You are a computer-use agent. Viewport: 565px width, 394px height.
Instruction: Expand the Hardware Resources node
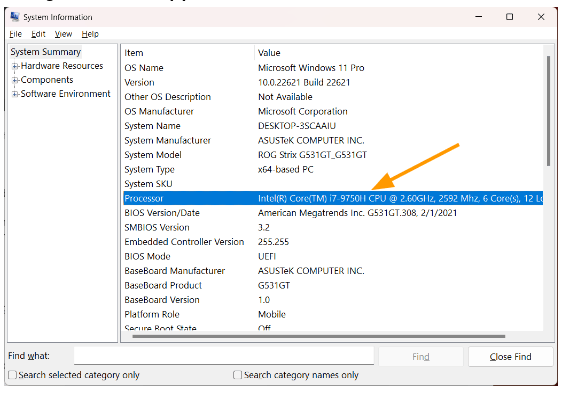[15, 66]
